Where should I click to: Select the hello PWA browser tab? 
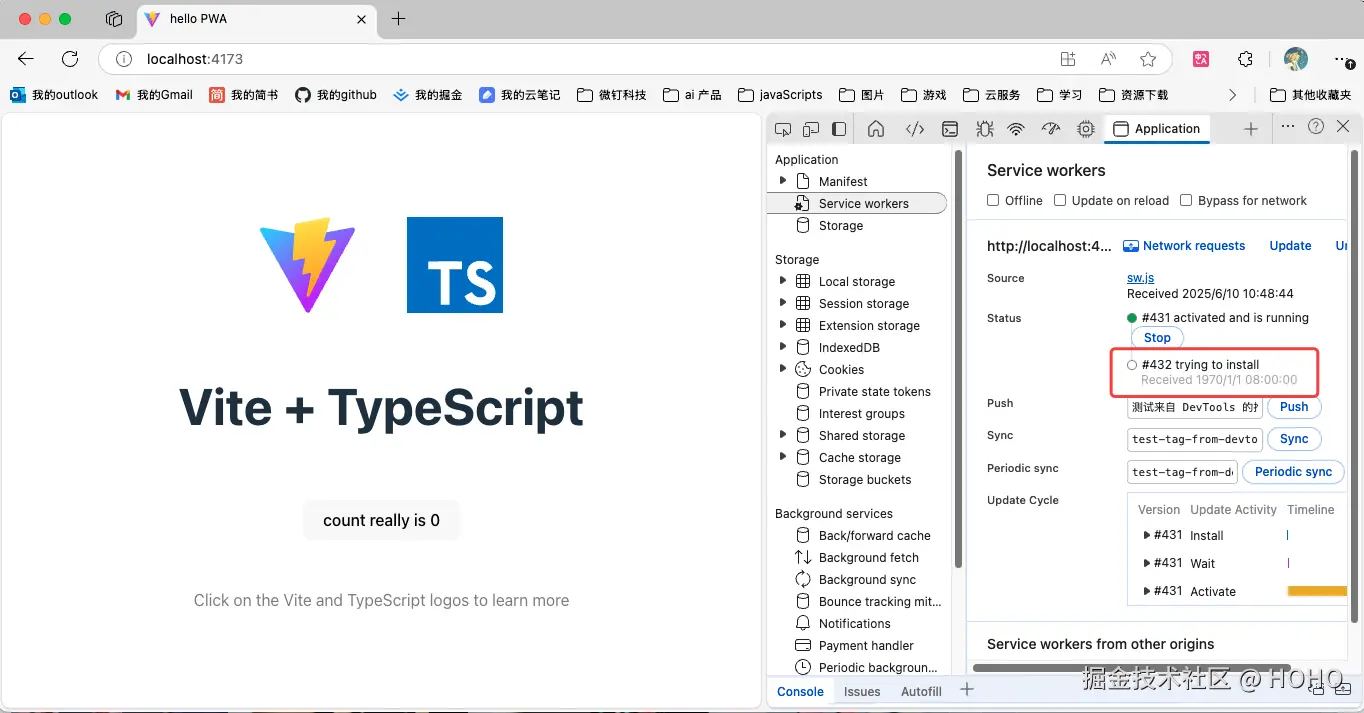pos(256,19)
